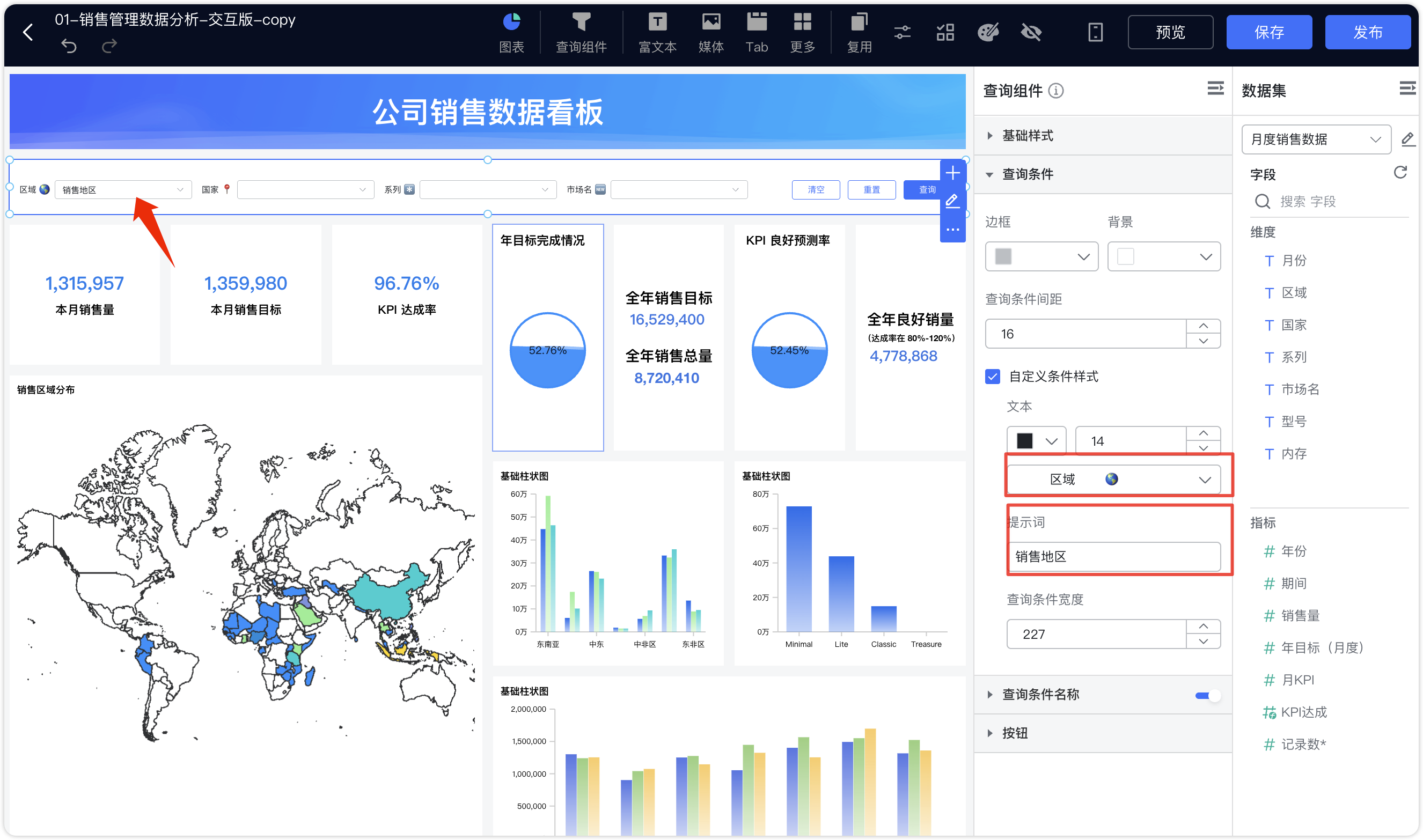The image size is (1423, 840).
Task: Click the font size 14 field
Action: 1129,441
